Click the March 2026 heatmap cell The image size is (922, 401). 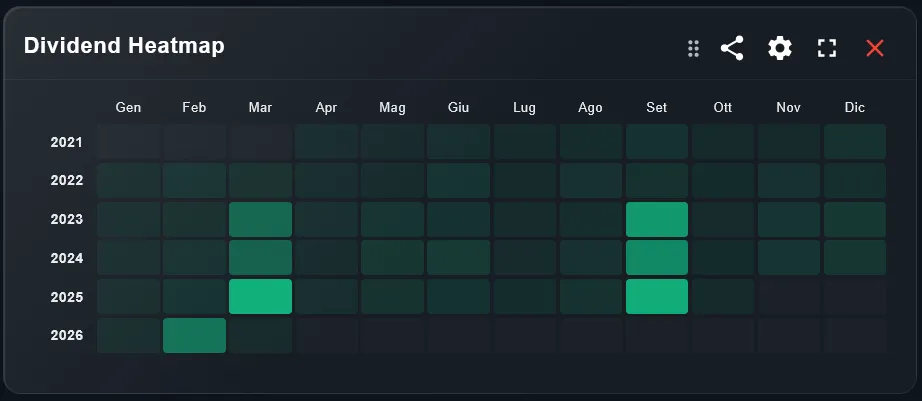tap(260, 335)
